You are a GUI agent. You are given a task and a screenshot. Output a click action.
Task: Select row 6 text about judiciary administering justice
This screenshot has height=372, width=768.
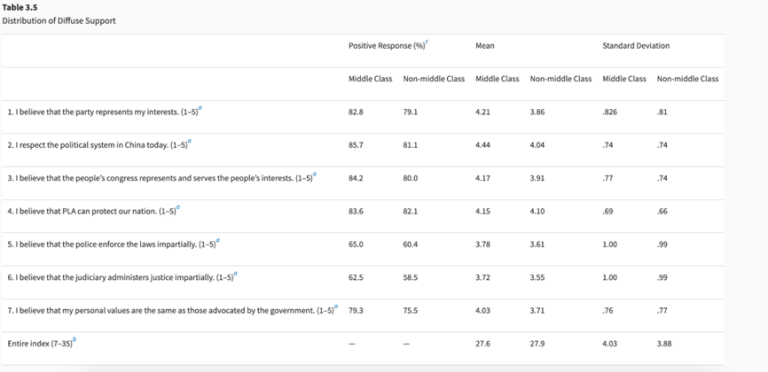tap(120, 278)
